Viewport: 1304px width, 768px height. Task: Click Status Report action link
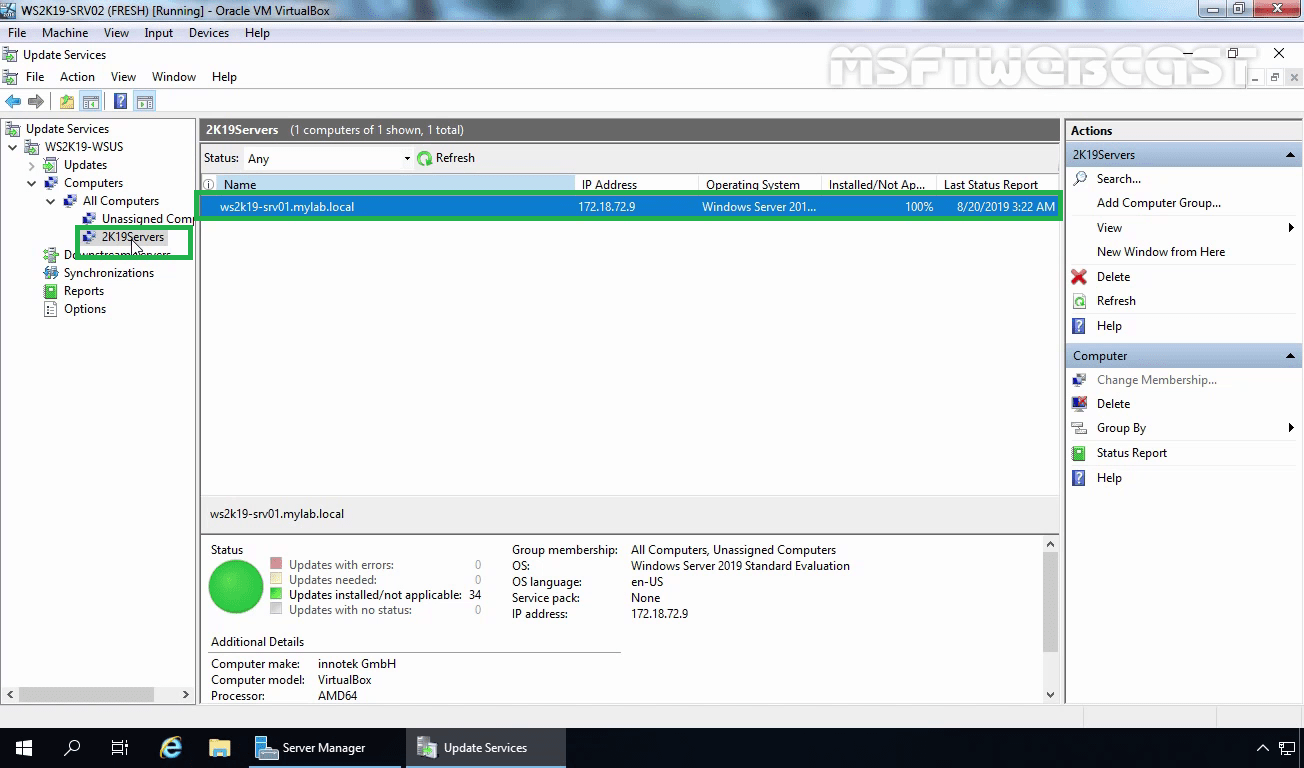pyautogui.click(x=1131, y=453)
